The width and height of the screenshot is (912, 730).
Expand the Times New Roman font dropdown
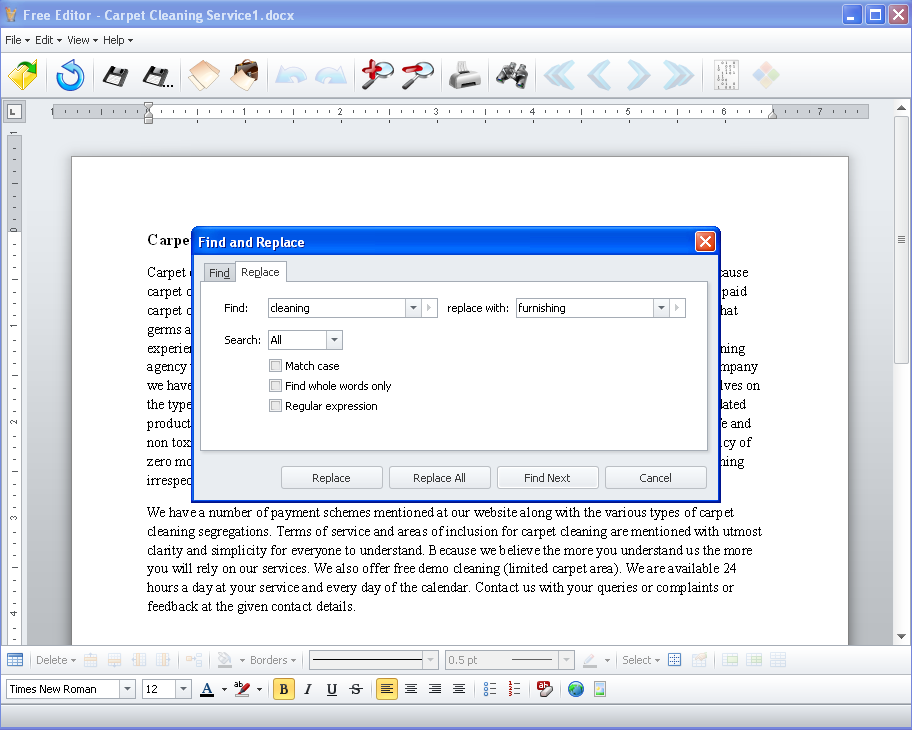pyautogui.click(x=127, y=689)
